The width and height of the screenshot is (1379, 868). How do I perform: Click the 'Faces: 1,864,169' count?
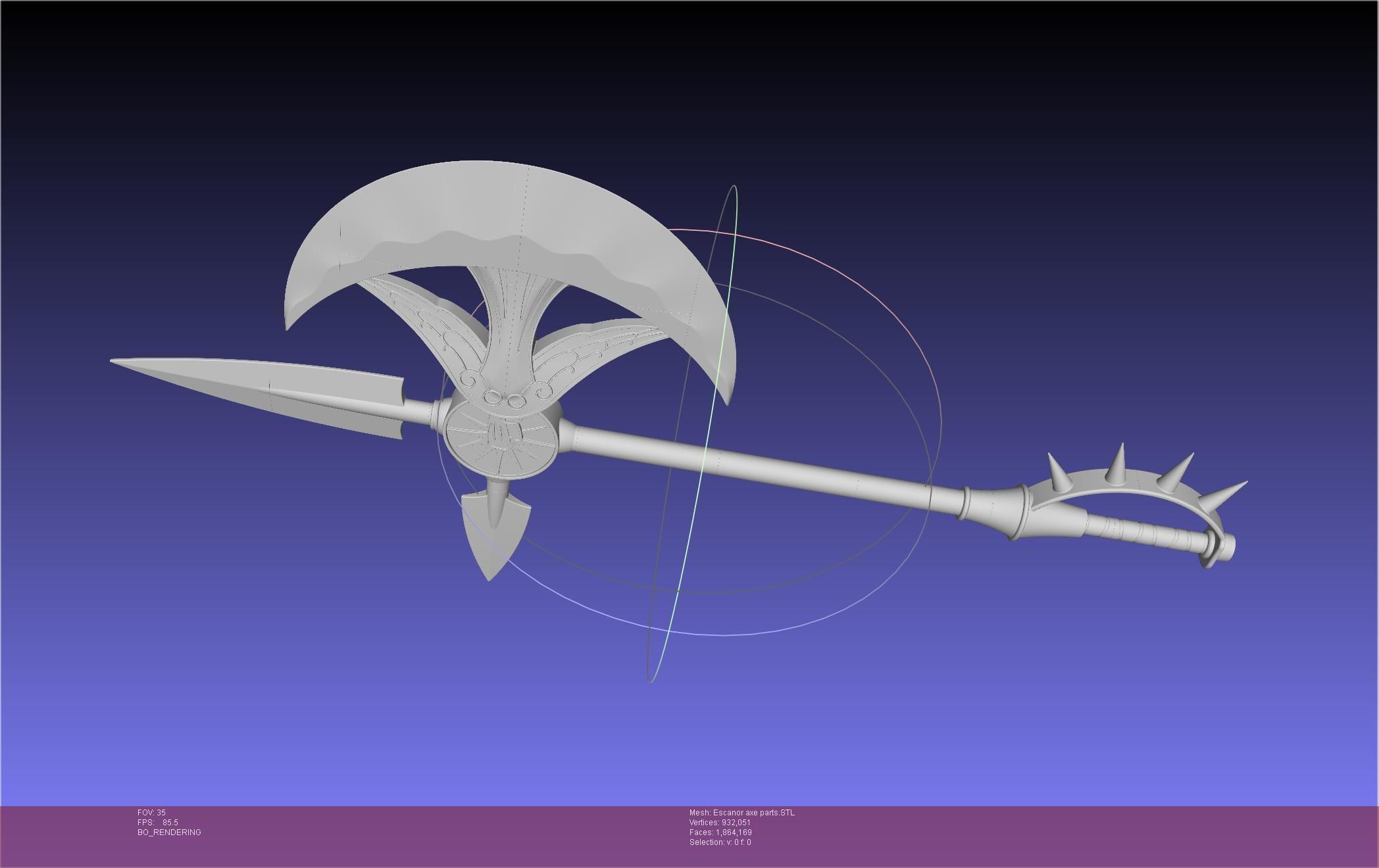point(720,832)
